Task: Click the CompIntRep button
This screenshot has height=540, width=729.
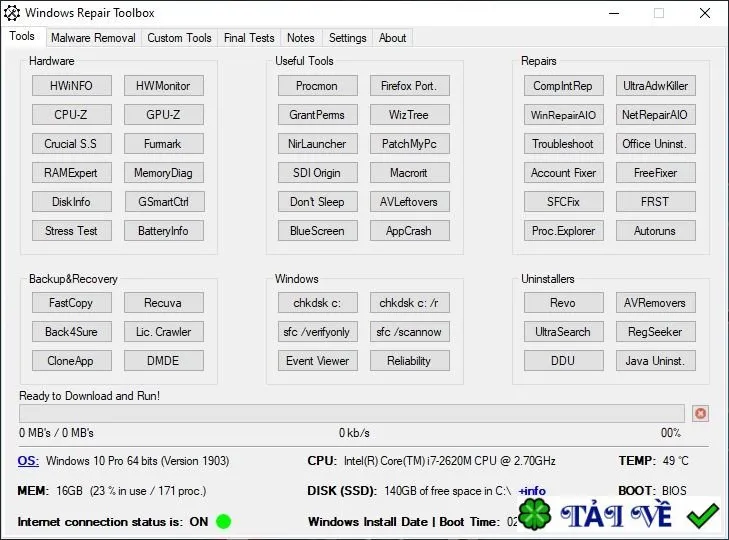Action: click(563, 86)
